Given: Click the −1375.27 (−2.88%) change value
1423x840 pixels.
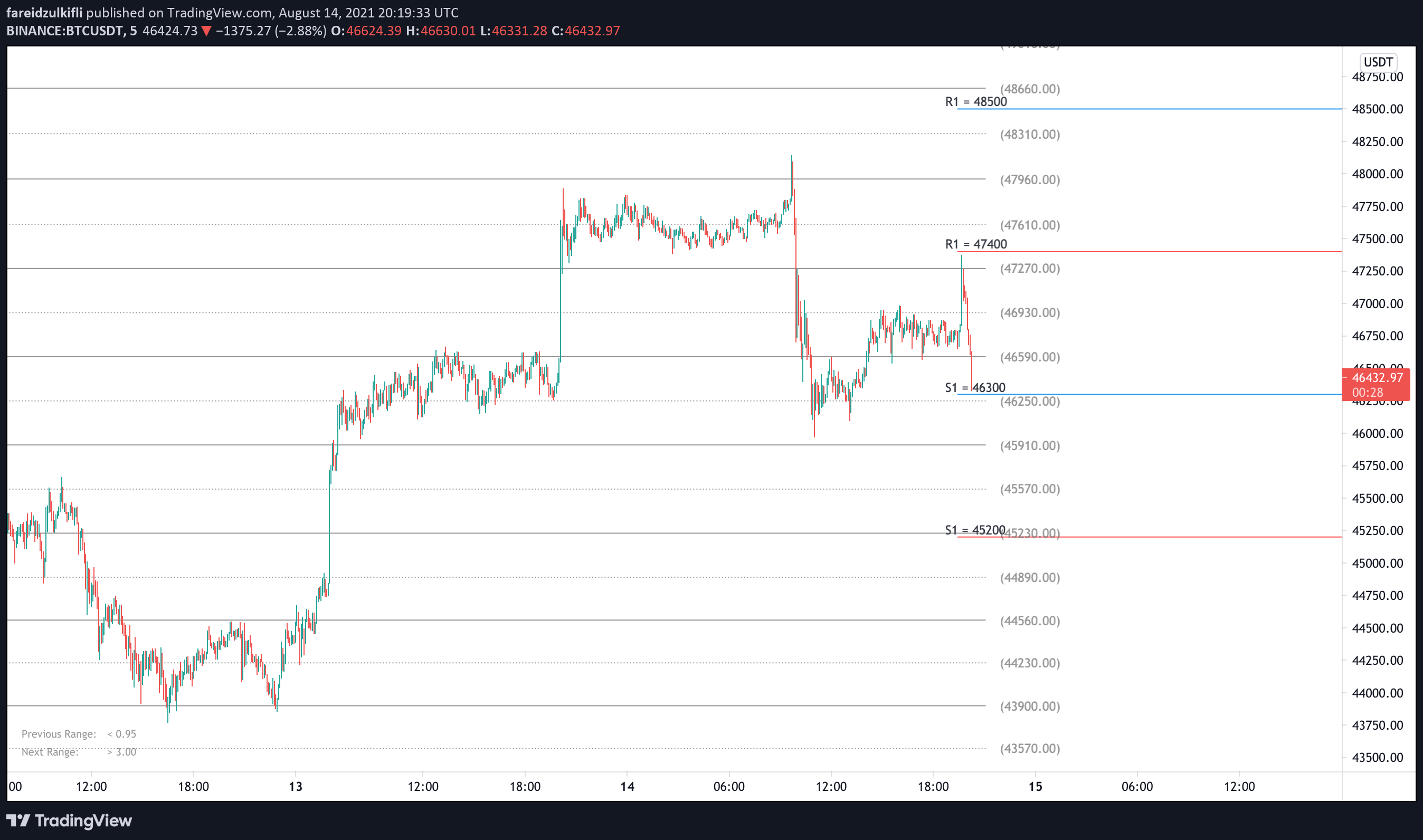Looking at the screenshot, I should point(271,31).
